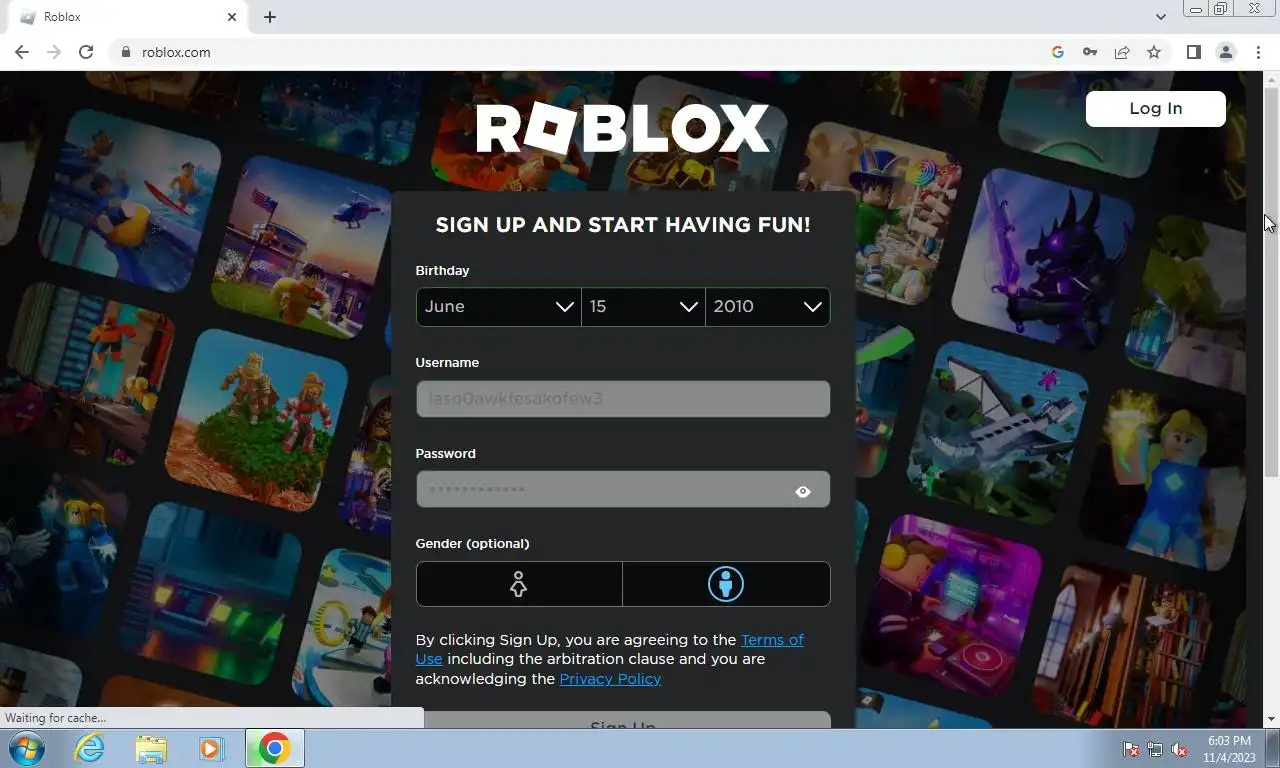This screenshot has height=768, width=1280.
Task: Open the Chrome profile avatar icon
Action: pos(1225,52)
